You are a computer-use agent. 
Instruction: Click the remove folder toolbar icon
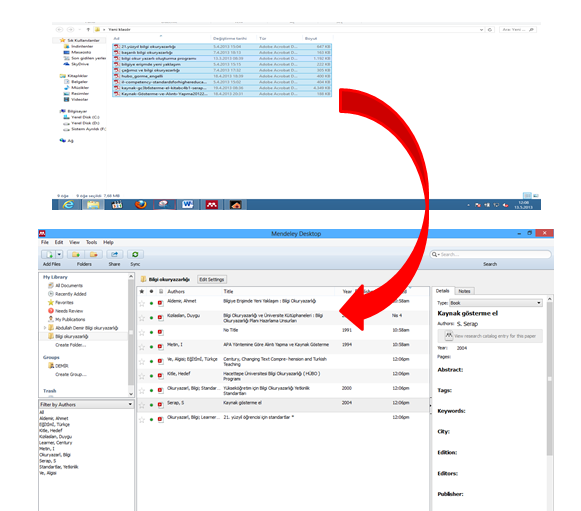(93, 255)
